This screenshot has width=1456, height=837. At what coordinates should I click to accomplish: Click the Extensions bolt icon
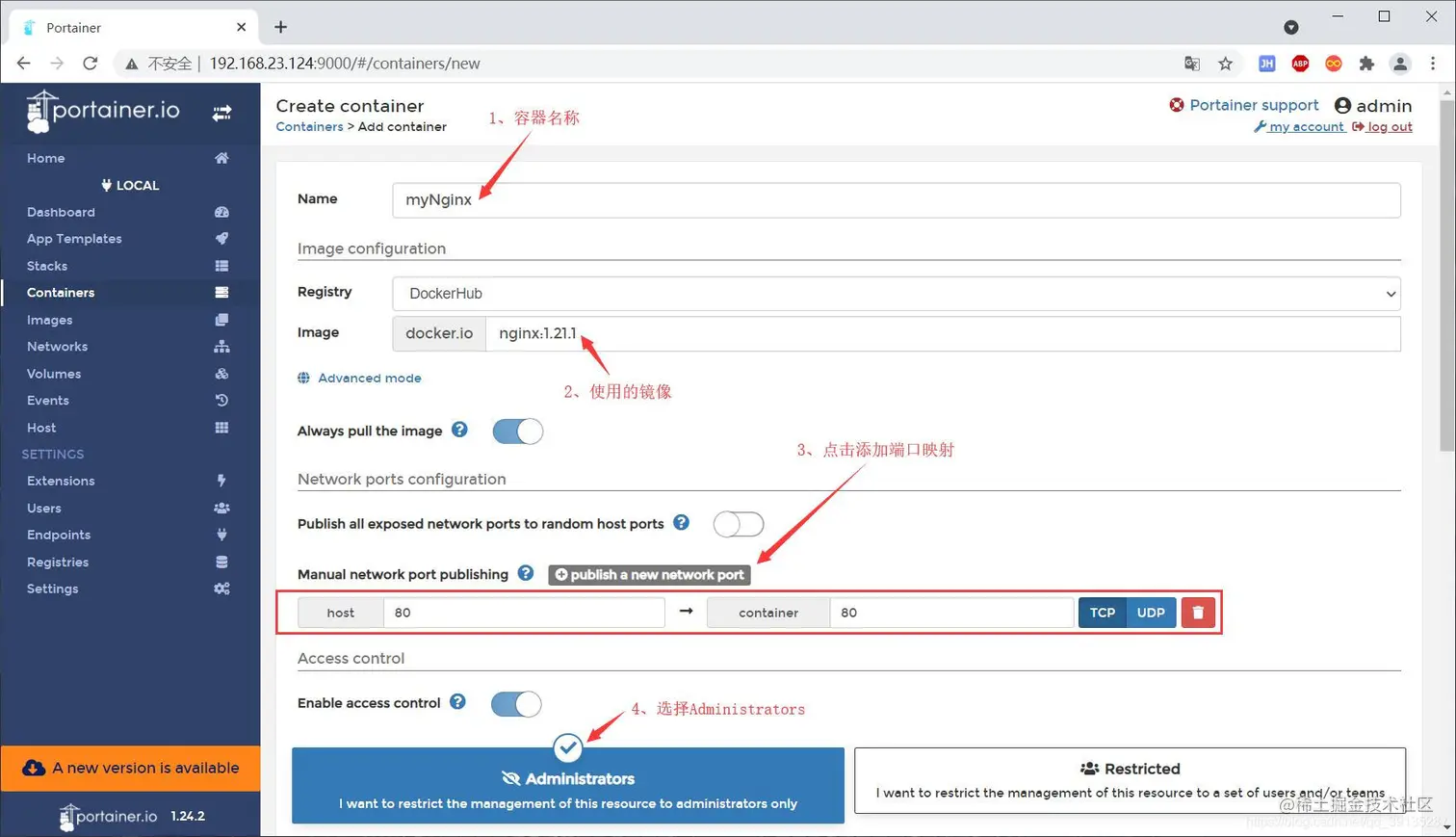(221, 481)
